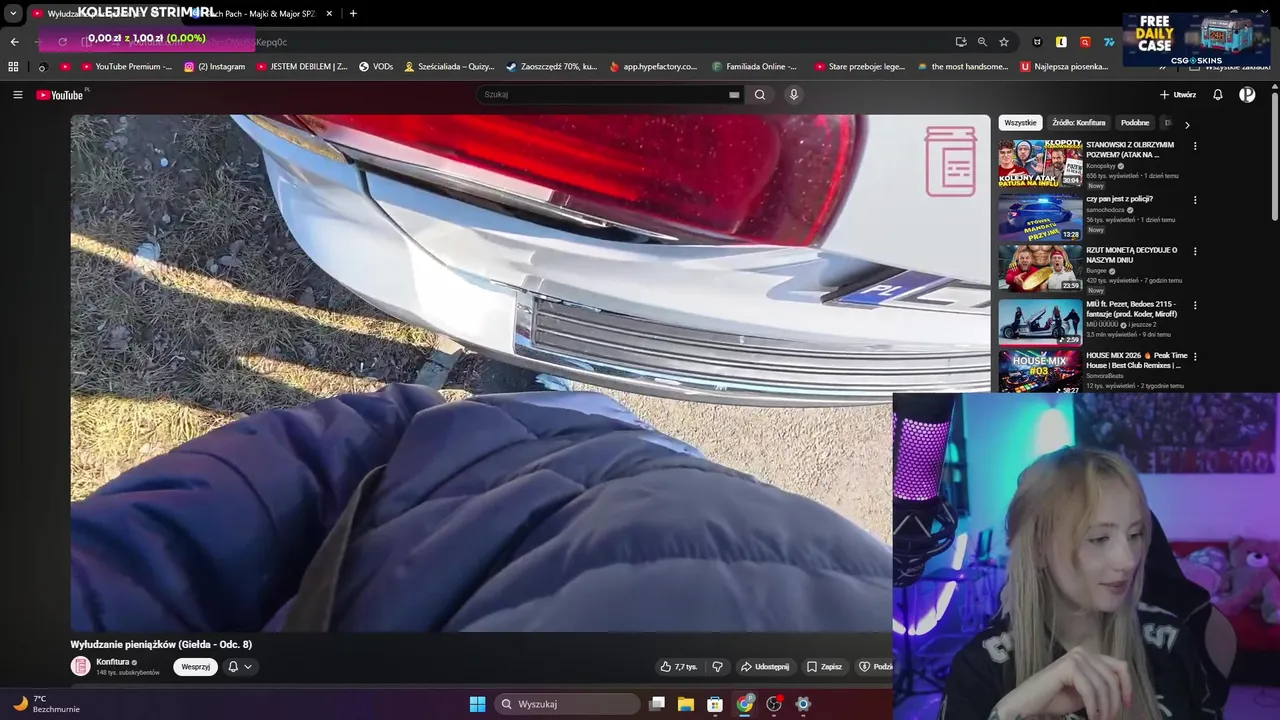This screenshot has height=720, width=1280.
Task: Open the Rzut monetą decyduje video thumbnail
Action: (1040, 269)
